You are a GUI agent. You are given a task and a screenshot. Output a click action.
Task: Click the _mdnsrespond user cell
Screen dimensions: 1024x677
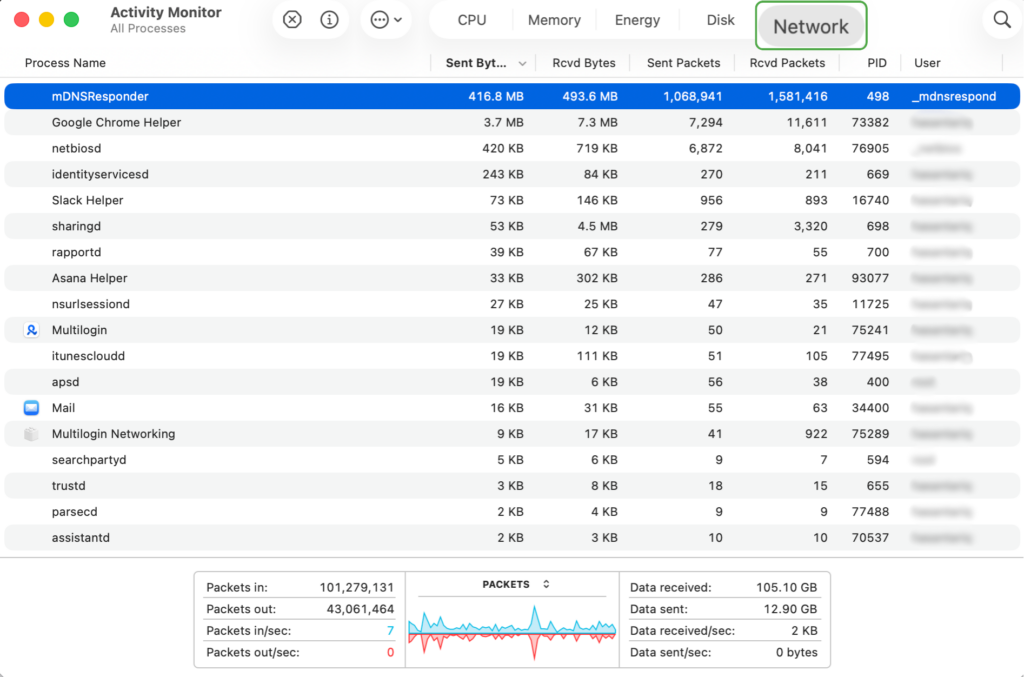click(953, 97)
